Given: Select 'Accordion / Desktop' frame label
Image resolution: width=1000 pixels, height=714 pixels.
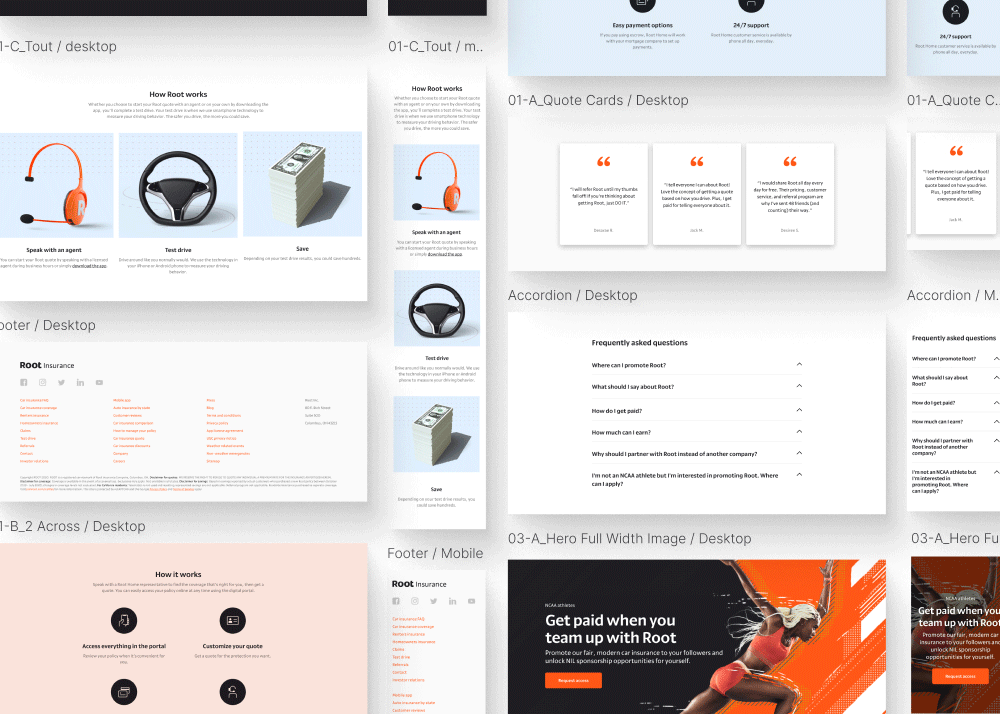Looking at the screenshot, I should click(573, 295).
